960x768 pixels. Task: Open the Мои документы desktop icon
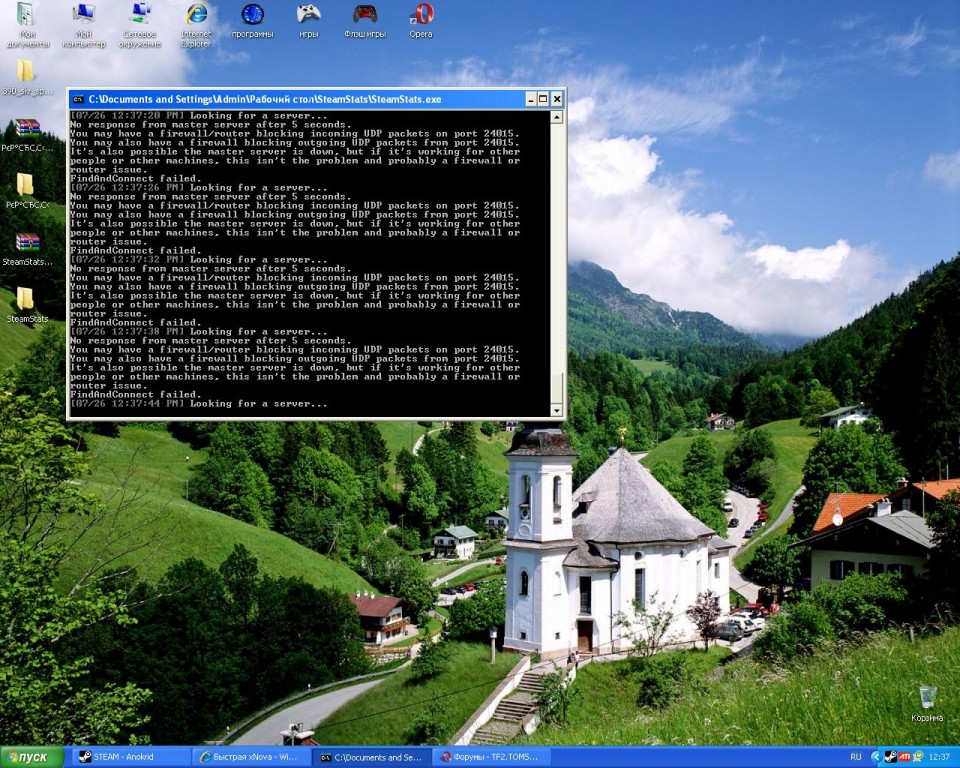coord(25,15)
